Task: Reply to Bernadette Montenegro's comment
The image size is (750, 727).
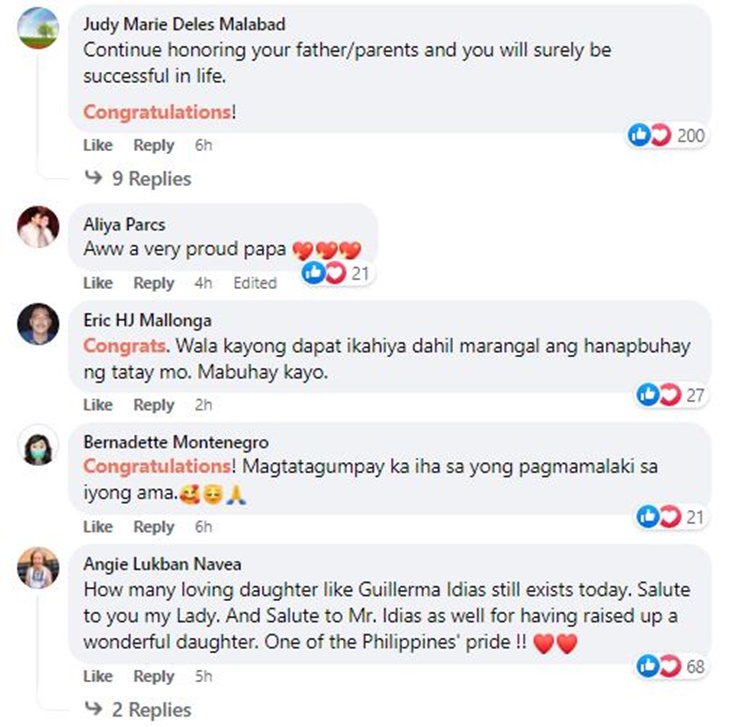Action: [154, 527]
